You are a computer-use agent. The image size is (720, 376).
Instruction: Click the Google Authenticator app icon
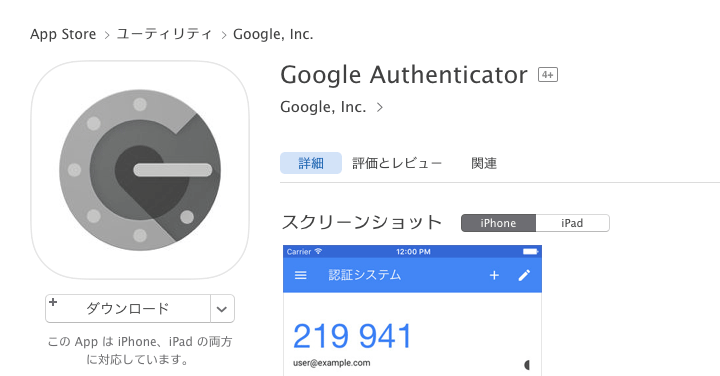pos(140,170)
